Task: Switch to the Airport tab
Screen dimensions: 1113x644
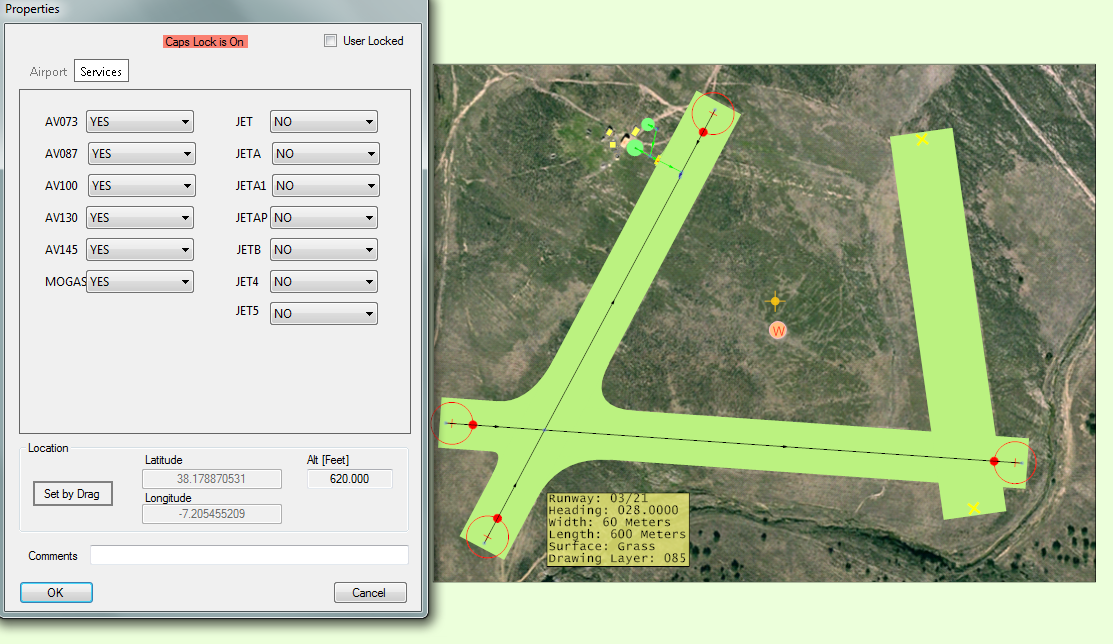Action: click(49, 72)
